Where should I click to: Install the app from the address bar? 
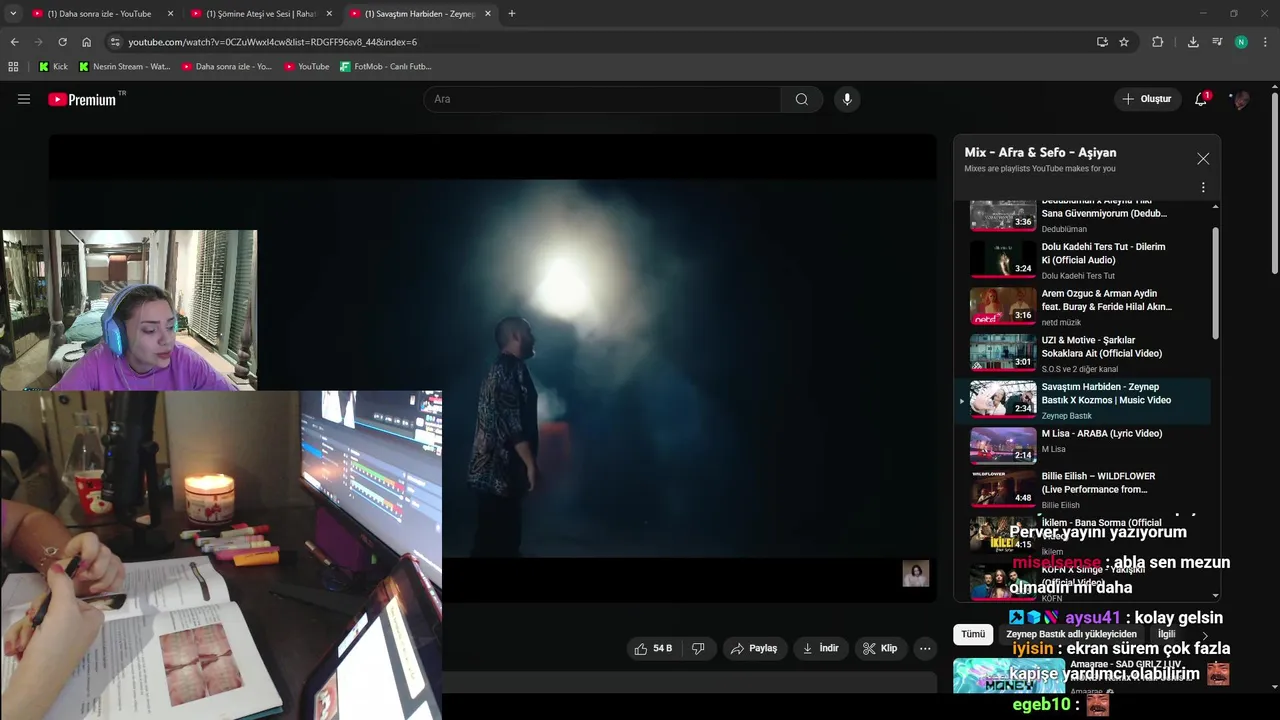1102,42
